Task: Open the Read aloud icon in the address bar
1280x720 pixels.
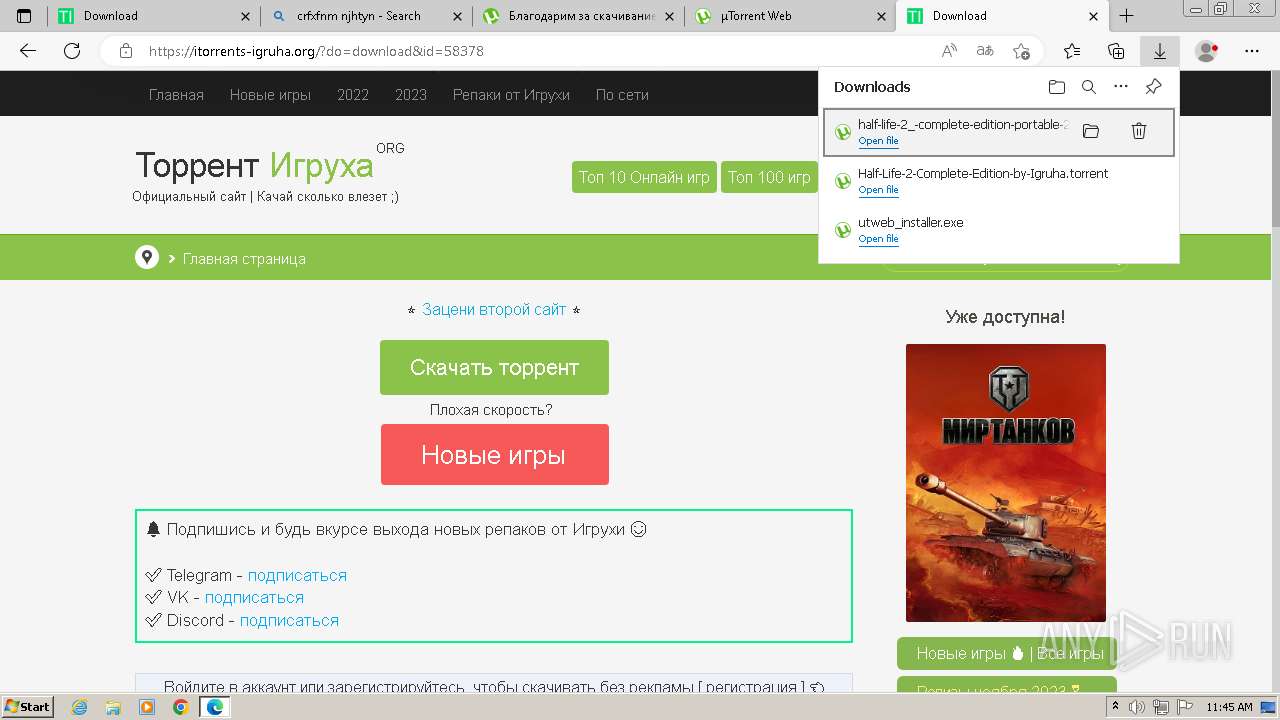Action: coord(949,51)
